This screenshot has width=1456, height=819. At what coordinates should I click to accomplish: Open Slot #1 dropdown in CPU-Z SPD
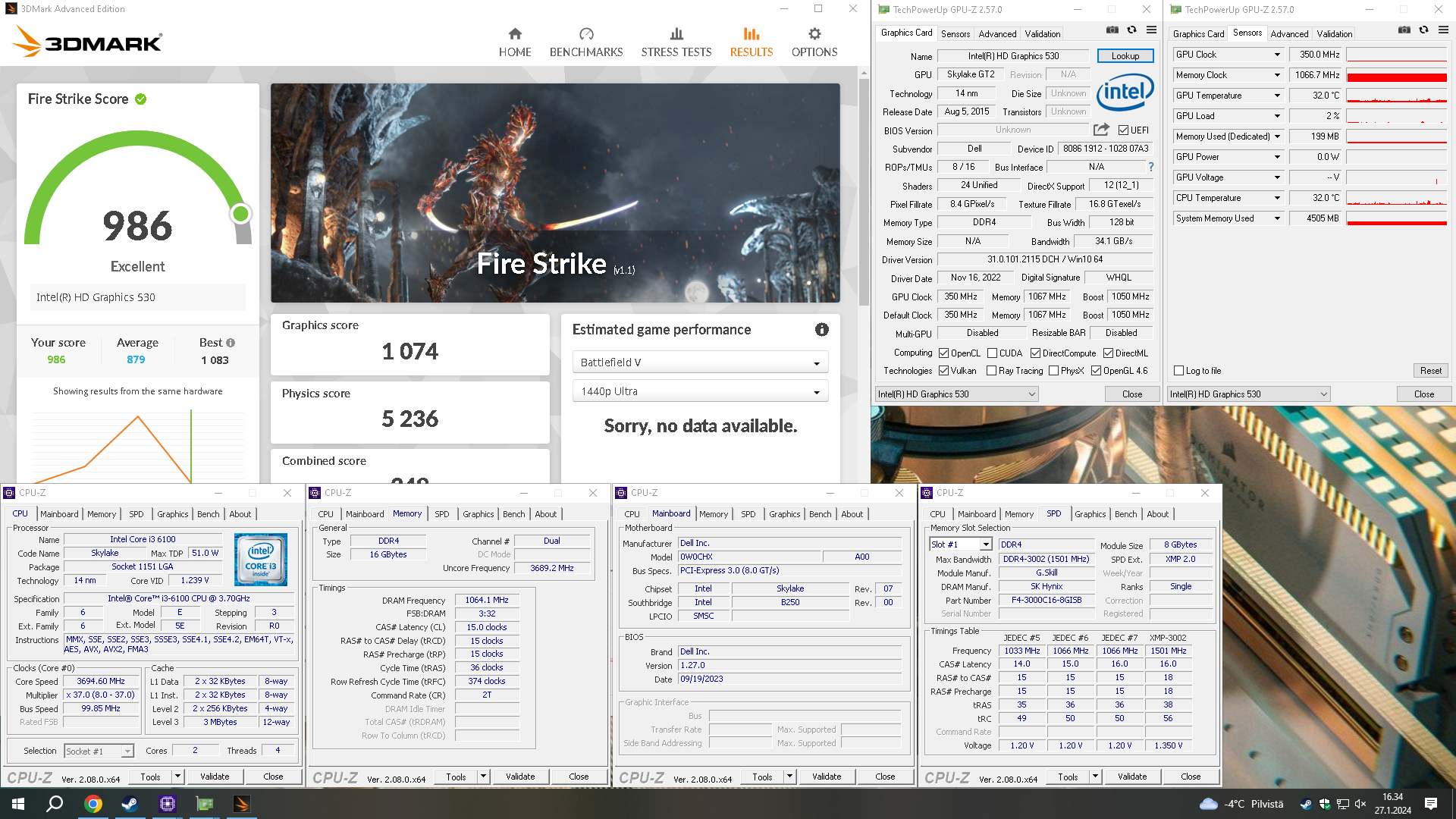960,544
